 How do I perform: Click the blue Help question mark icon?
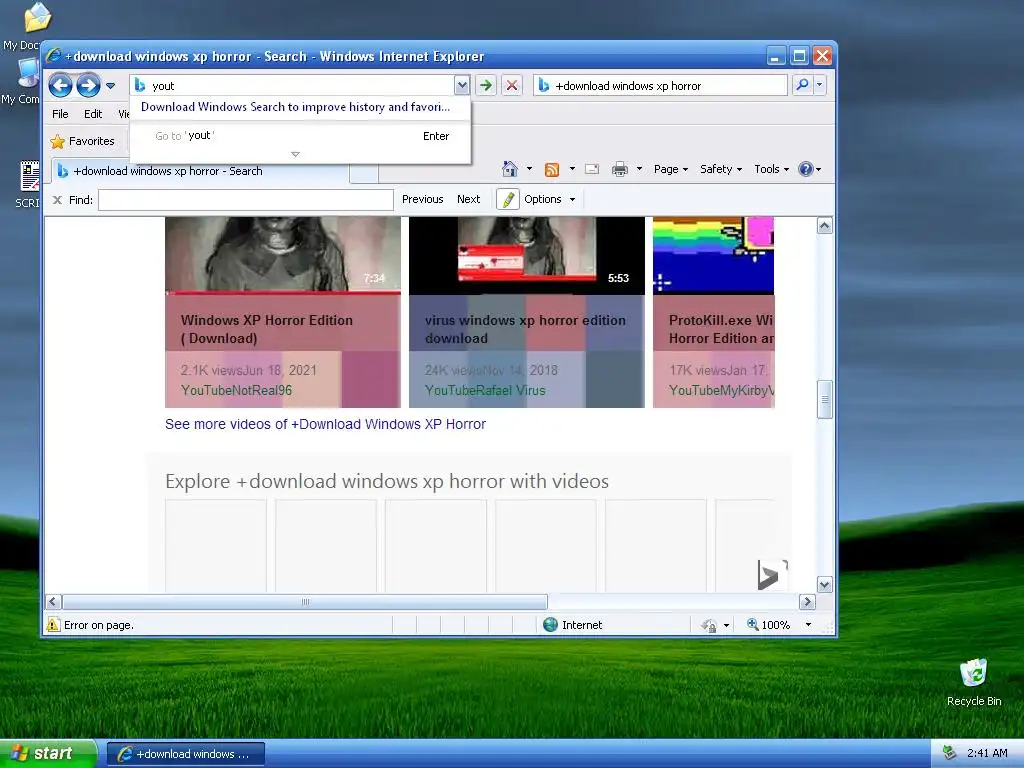pyautogui.click(x=806, y=169)
